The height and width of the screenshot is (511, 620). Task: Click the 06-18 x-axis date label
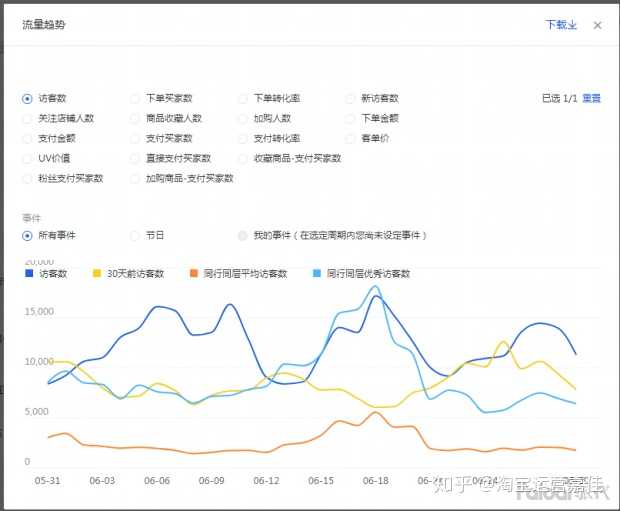point(376,481)
